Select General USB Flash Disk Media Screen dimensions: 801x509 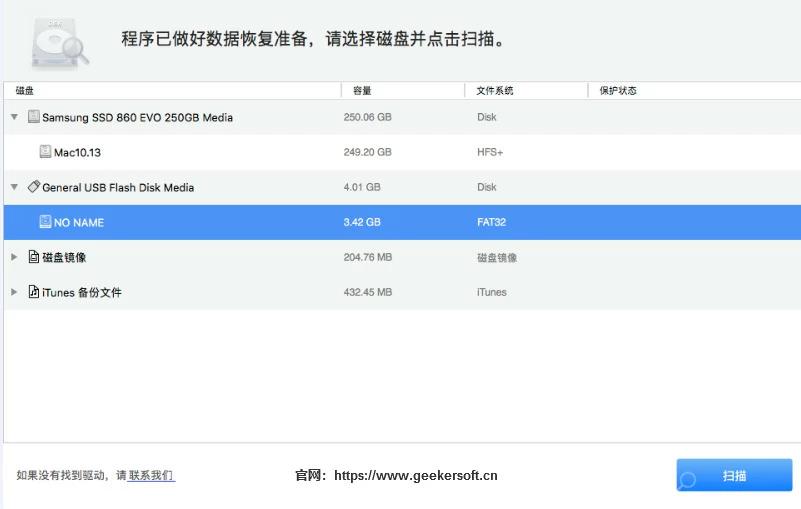pyautogui.click(x=402, y=187)
